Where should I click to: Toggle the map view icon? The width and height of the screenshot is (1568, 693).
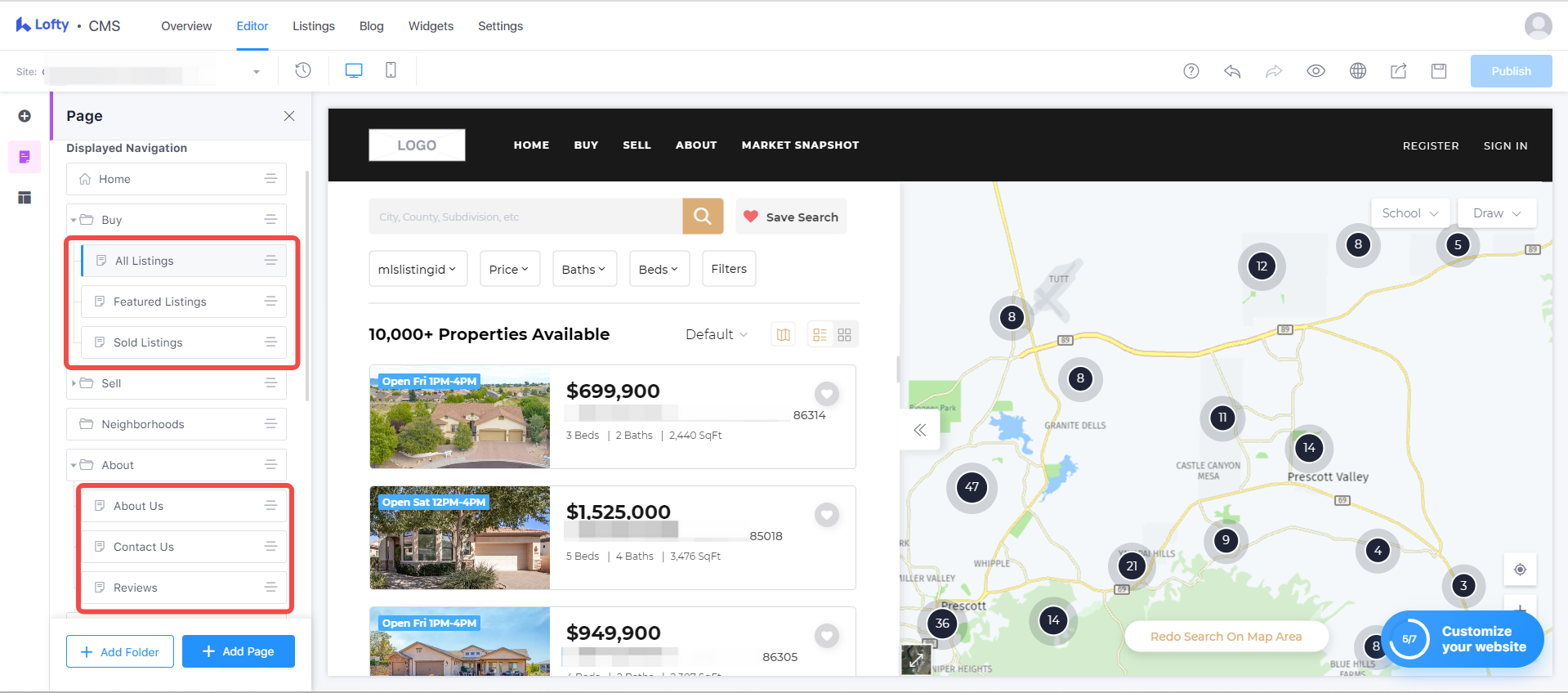(x=784, y=334)
